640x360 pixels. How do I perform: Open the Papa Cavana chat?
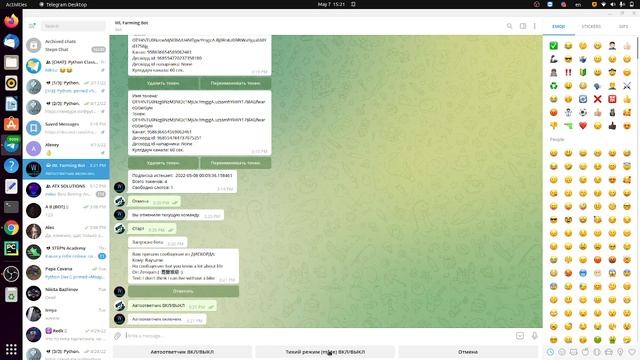(66, 273)
